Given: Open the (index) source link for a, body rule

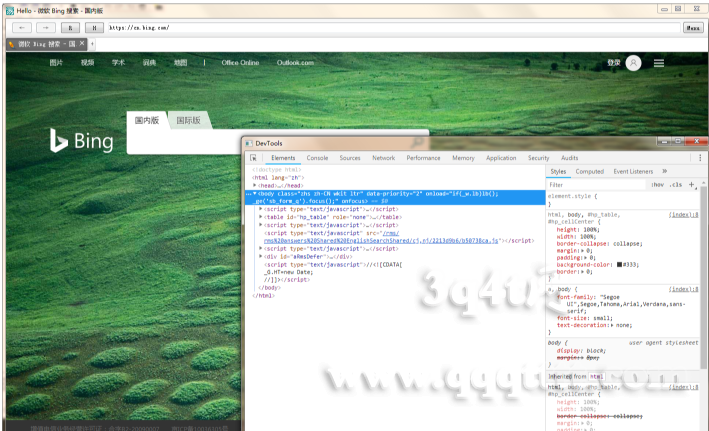Looking at the screenshot, I should (x=683, y=289).
